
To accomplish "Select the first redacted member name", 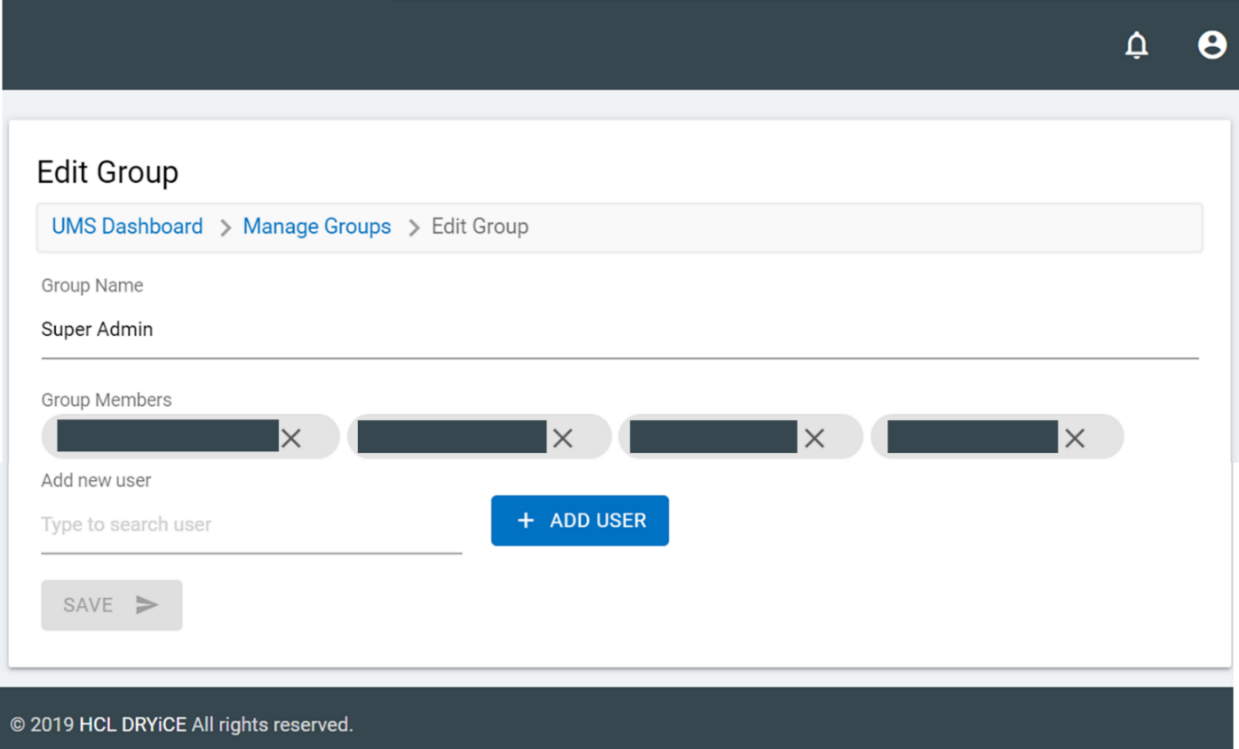I will 167,437.
